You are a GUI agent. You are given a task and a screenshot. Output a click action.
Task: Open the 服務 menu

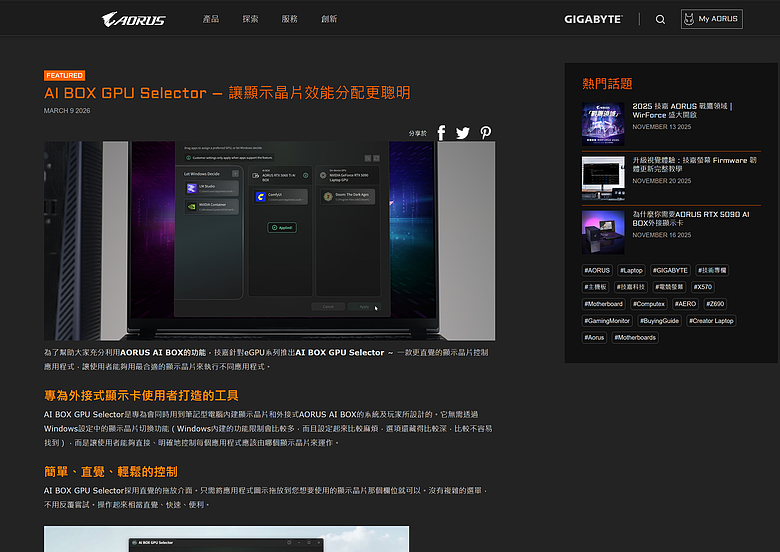290,19
